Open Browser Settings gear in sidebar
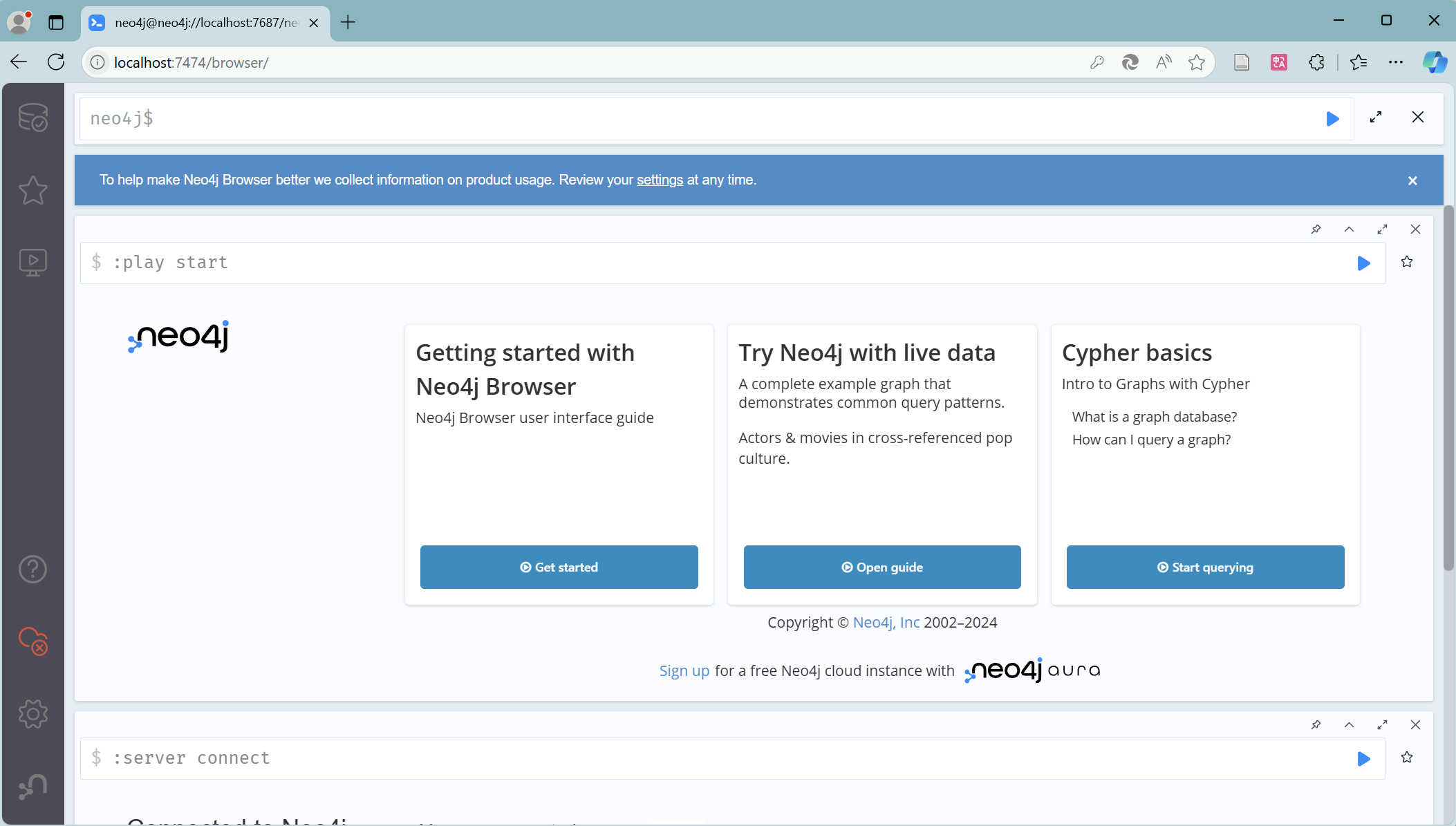1456x826 pixels. (x=32, y=714)
